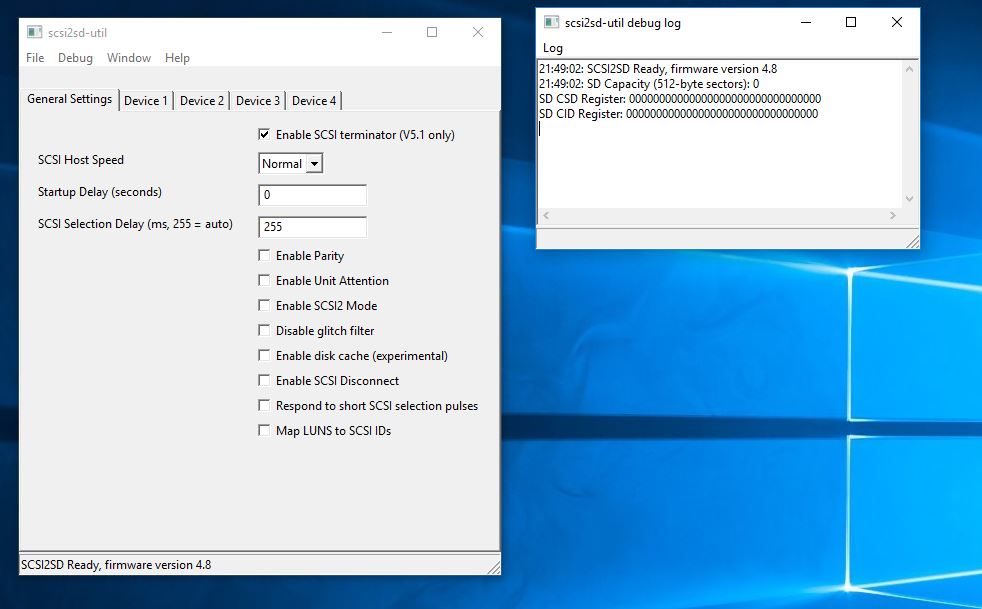The image size is (982, 609).
Task: Minimize the debug log window
Action: coord(806,23)
